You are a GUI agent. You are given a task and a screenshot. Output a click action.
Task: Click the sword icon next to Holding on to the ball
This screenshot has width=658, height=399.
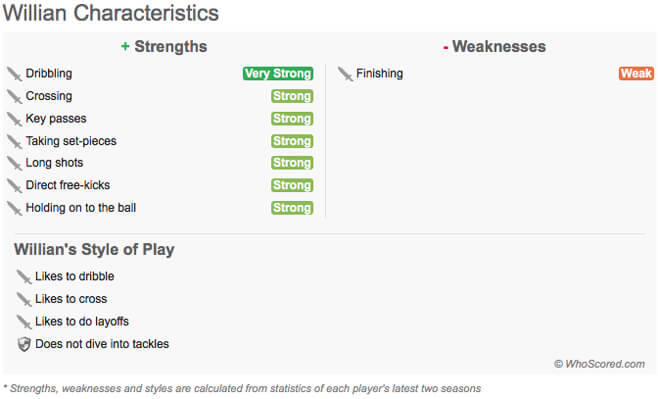(14, 208)
